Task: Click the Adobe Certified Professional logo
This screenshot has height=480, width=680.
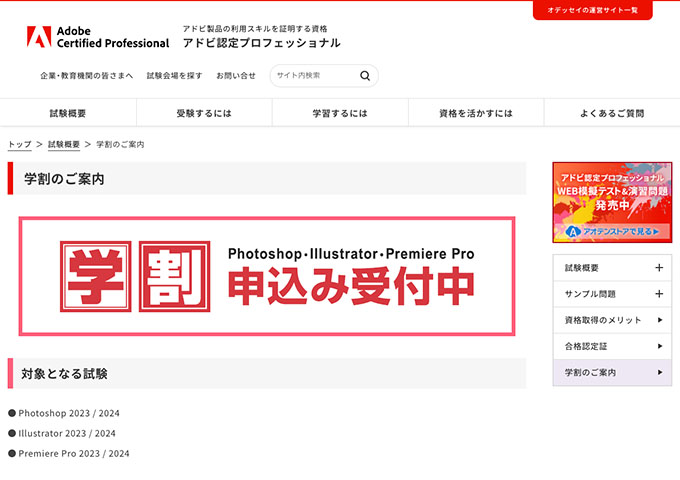Action: tap(98, 37)
